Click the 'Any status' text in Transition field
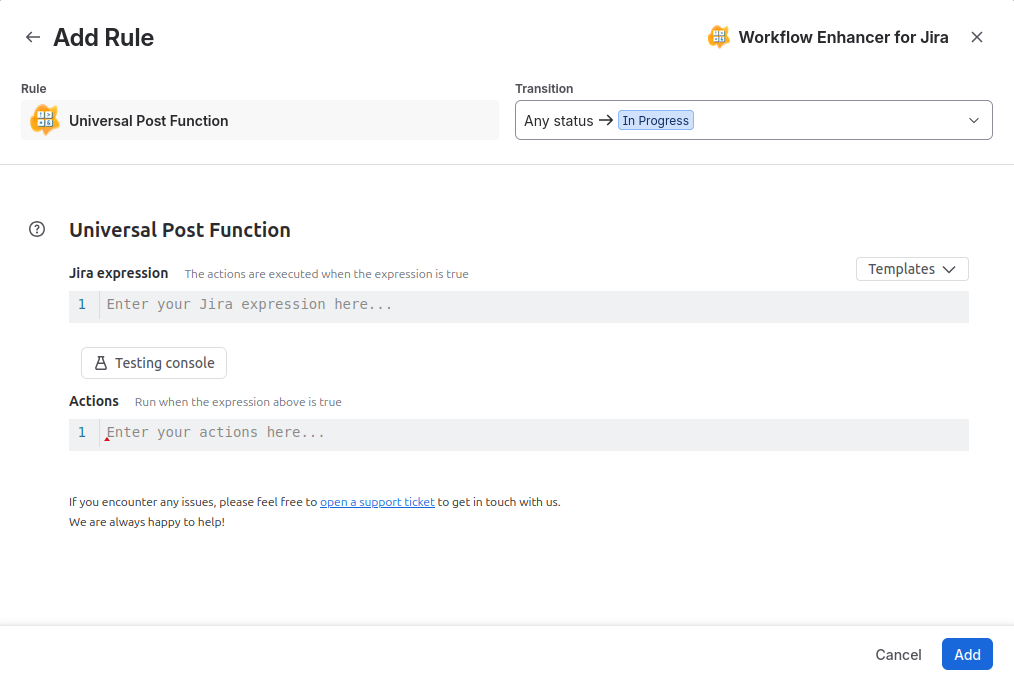Viewport: 1014px width, 676px height. click(558, 121)
